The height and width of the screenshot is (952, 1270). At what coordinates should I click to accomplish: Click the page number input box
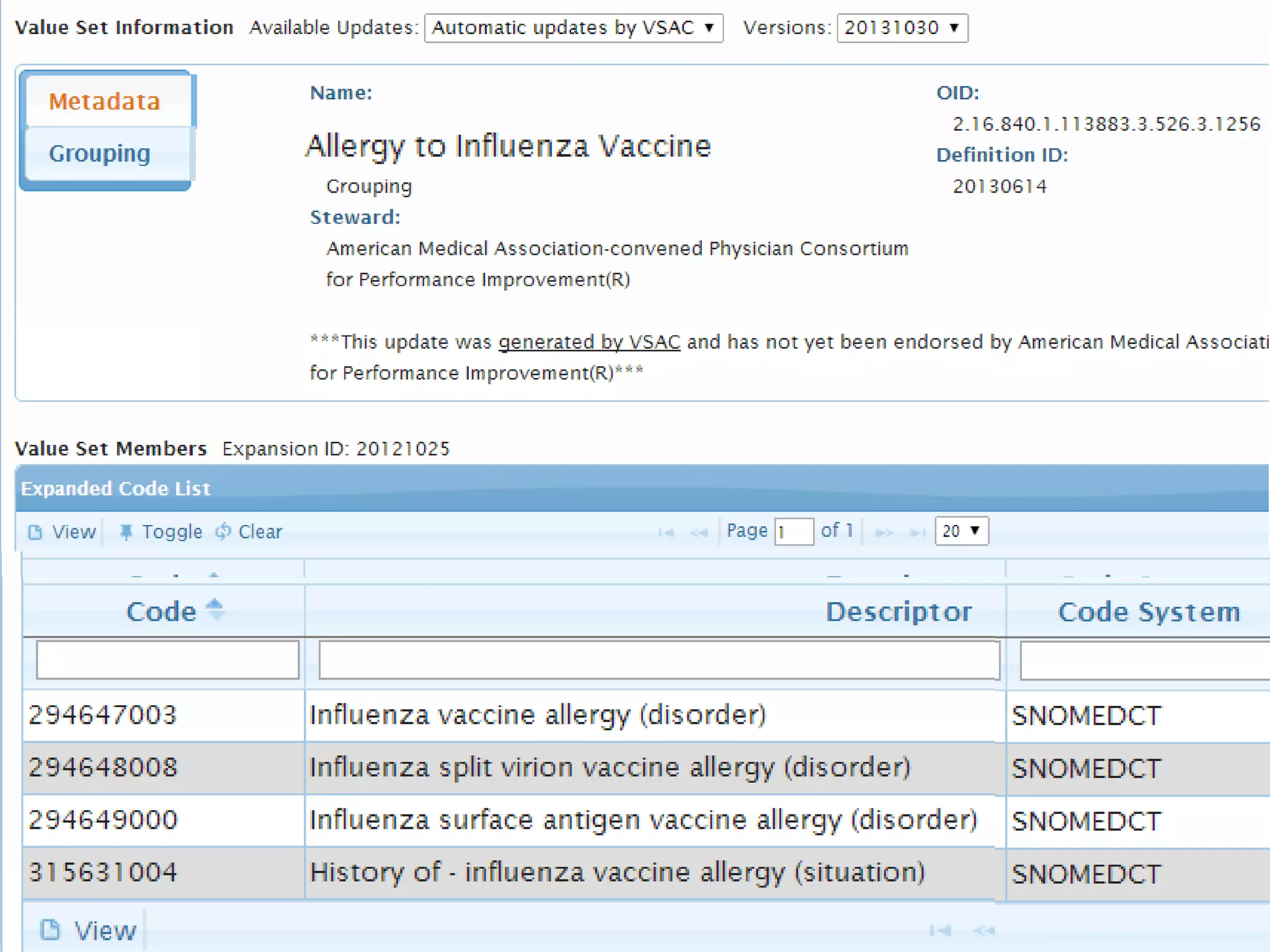tap(793, 532)
